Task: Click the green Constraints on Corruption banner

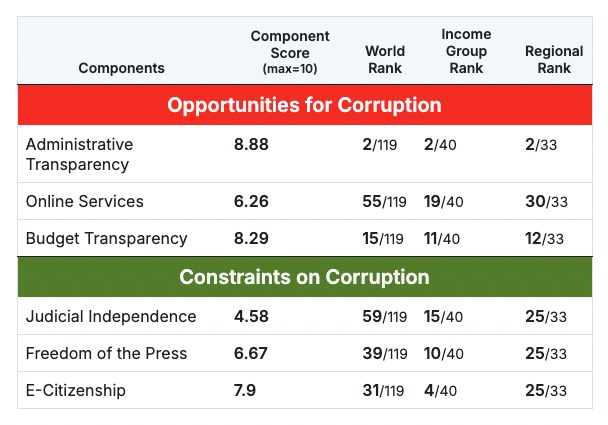Action: [304, 277]
